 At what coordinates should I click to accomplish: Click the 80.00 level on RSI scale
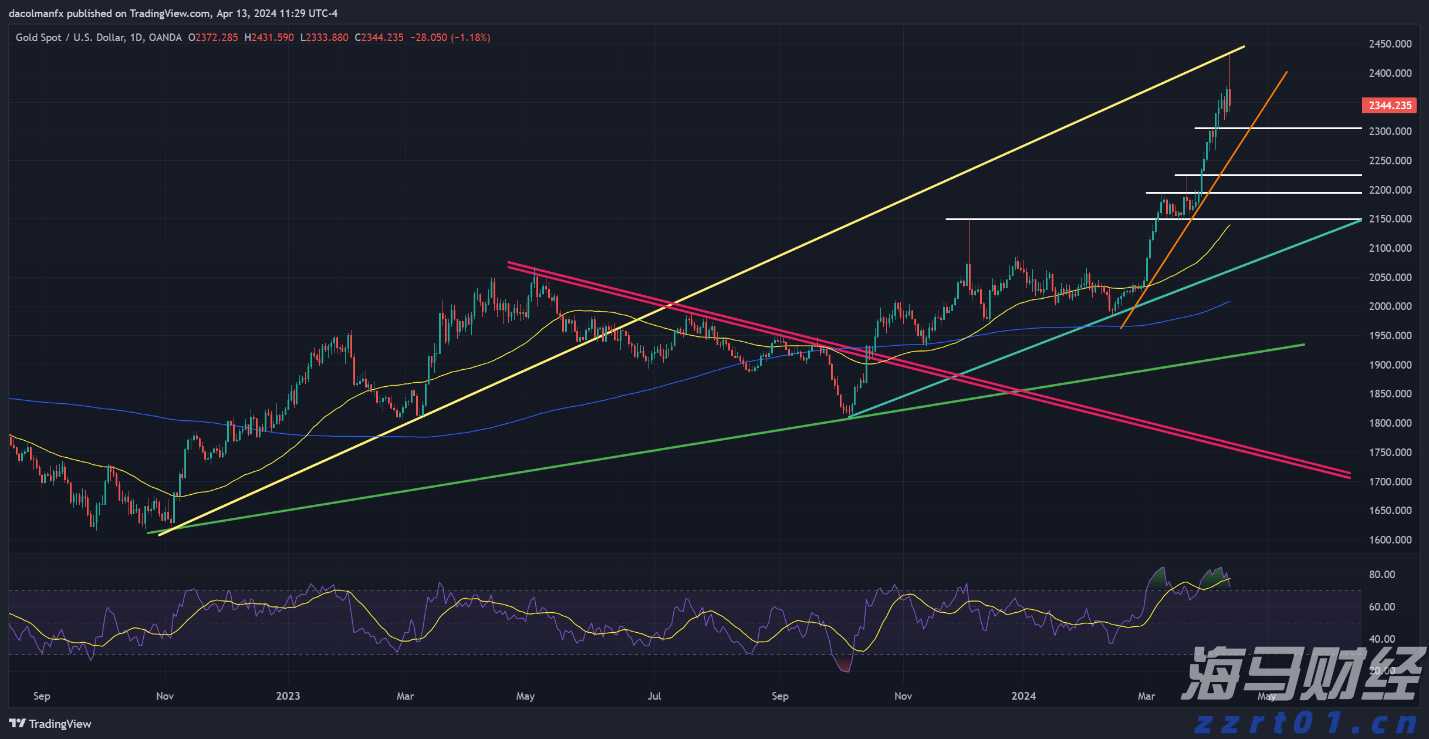click(x=1382, y=575)
